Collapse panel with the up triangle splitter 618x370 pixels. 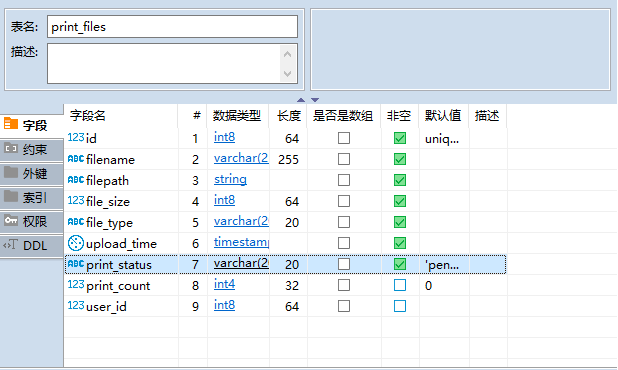click(301, 100)
